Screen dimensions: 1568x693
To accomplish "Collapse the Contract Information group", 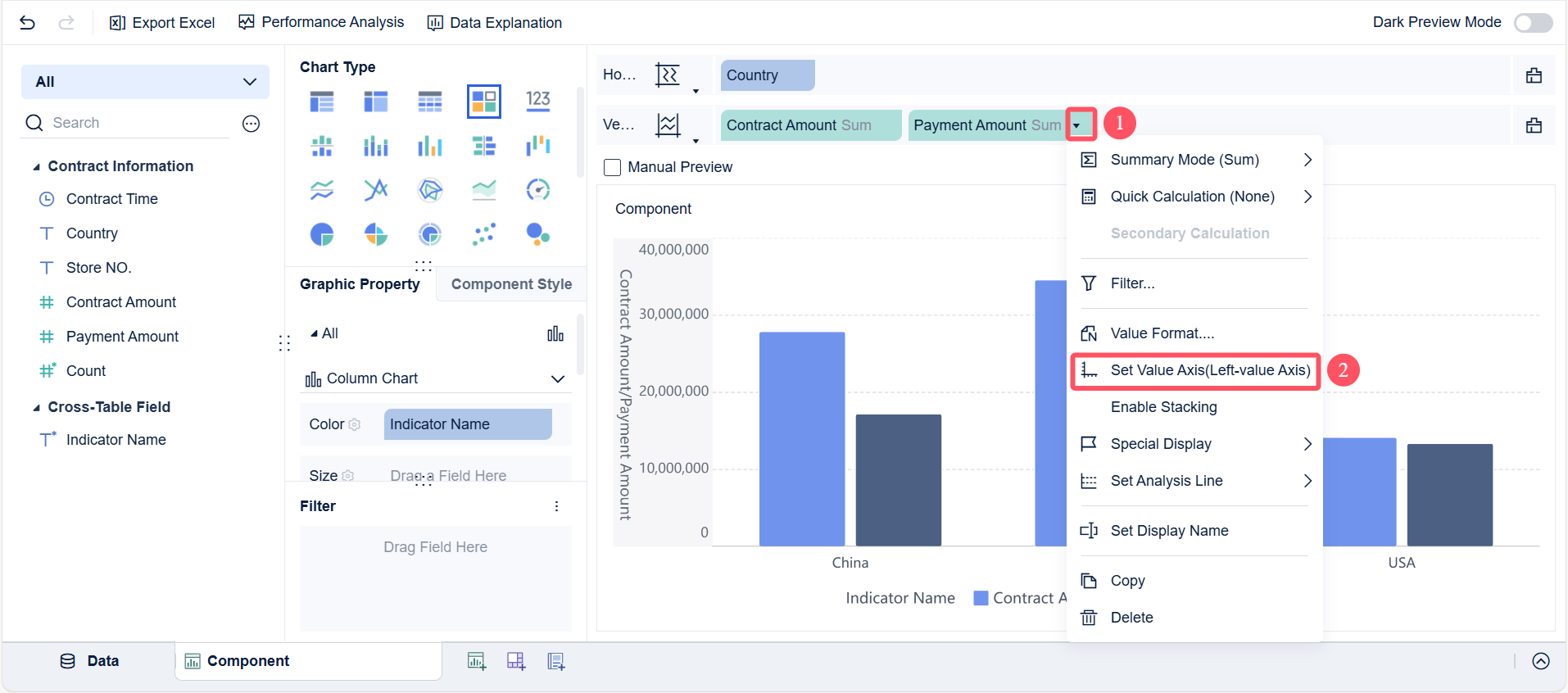I will [x=36, y=167].
